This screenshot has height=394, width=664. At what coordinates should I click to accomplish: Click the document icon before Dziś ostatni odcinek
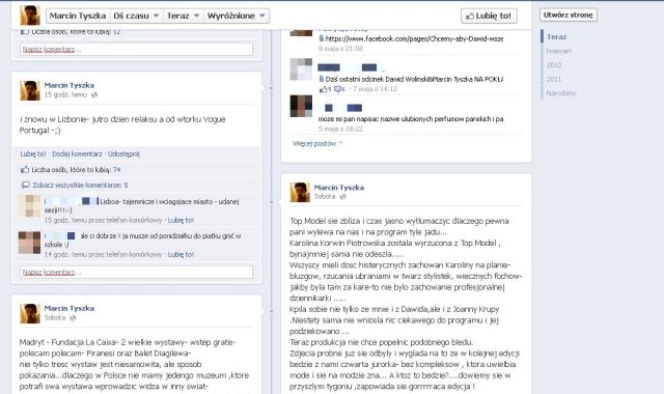[321, 79]
